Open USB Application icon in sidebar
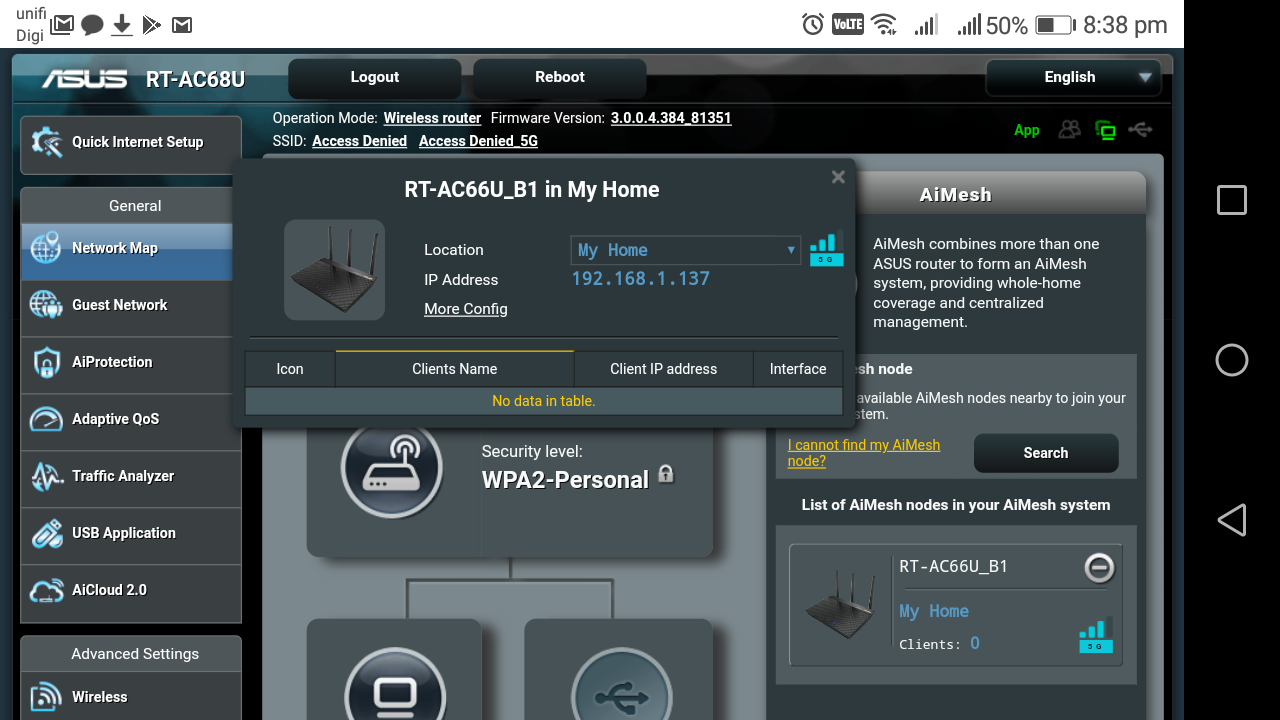This screenshot has width=1280, height=720. click(47, 533)
